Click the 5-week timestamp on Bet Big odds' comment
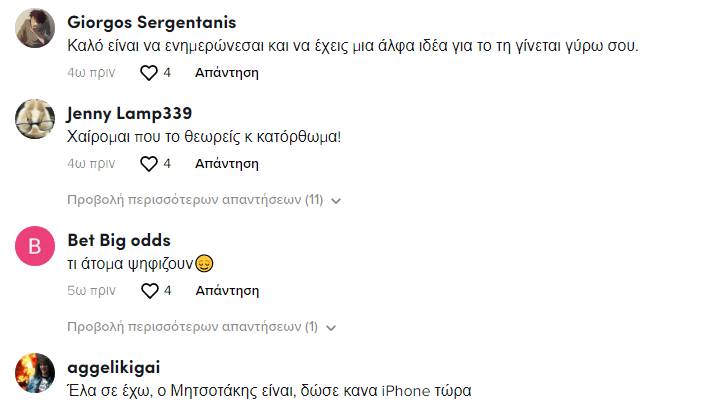Screen dimensions: 715x406 tap(91, 291)
